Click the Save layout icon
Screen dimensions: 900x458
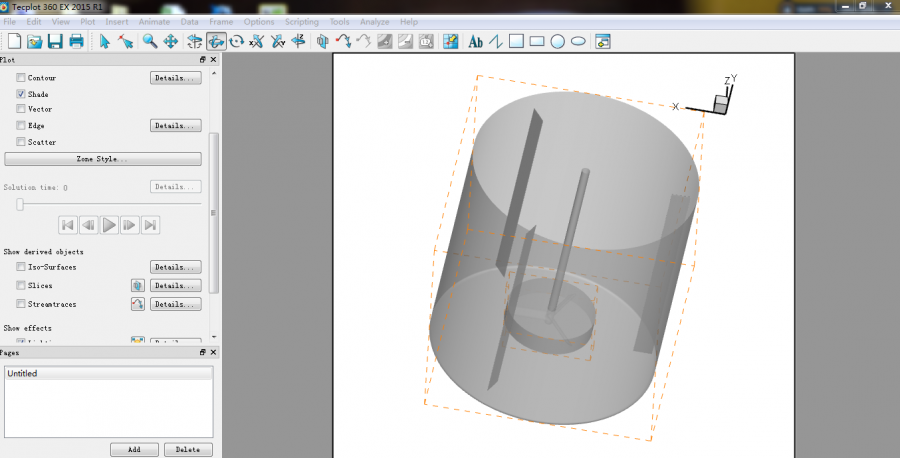[x=55, y=41]
